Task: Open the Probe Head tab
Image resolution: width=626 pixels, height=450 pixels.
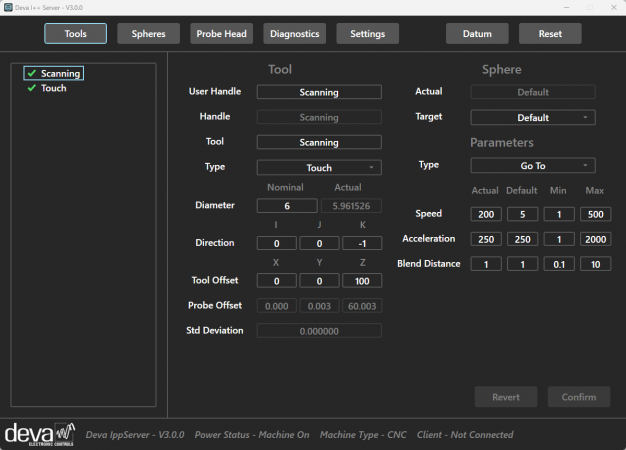Action: [x=221, y=34]
